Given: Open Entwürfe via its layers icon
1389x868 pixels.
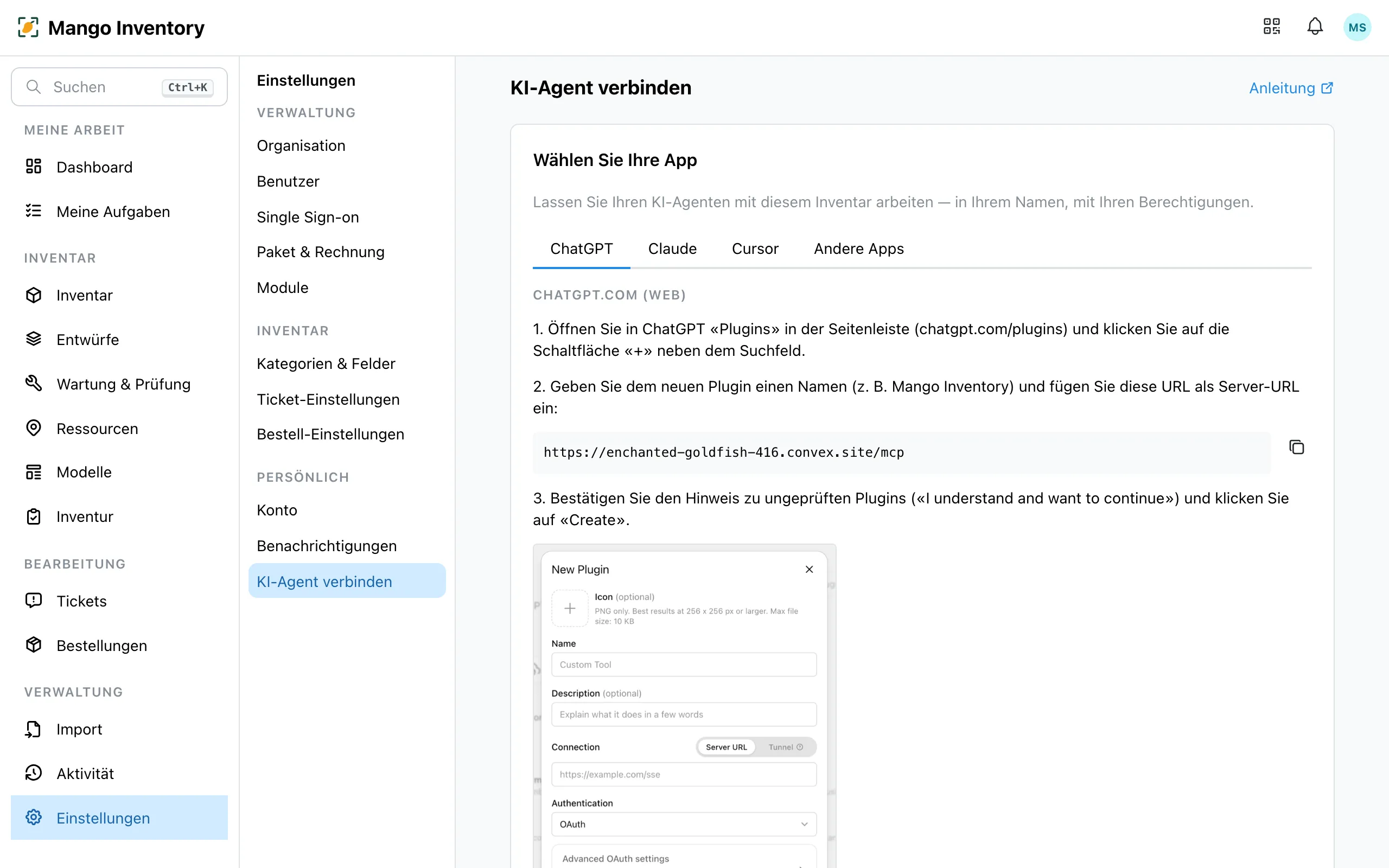Looking at the screenshot, I should 33,339.
